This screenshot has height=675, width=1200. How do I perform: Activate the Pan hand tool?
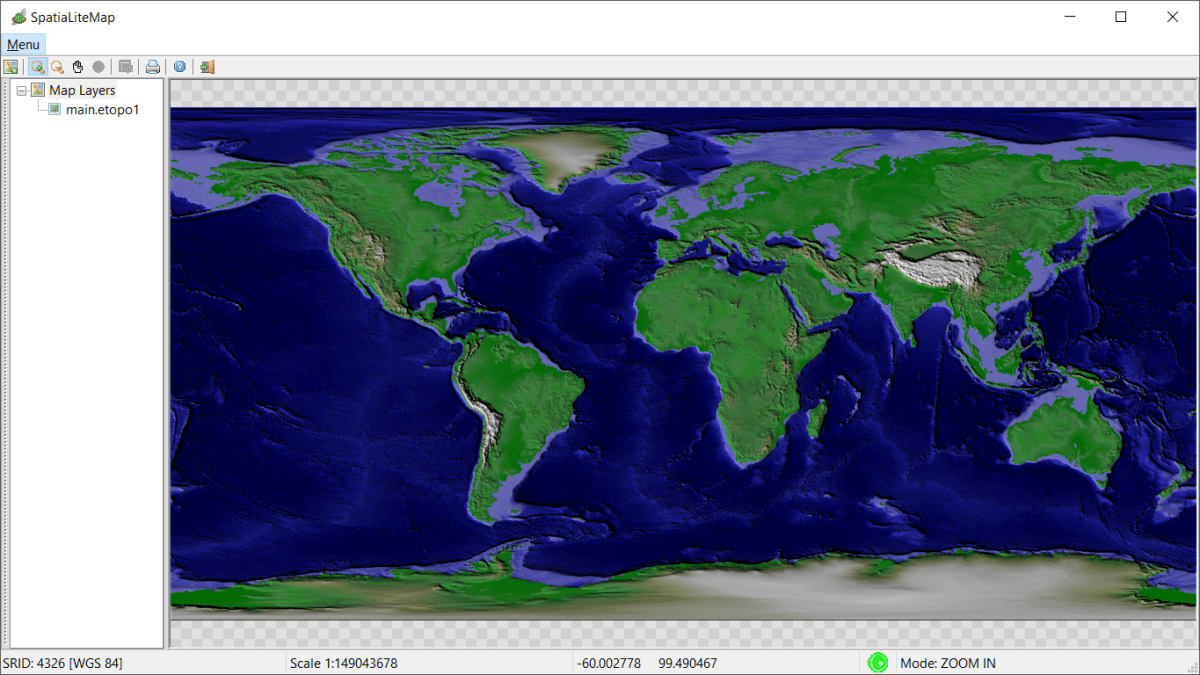pyautogui.click(x=78, y=66)
